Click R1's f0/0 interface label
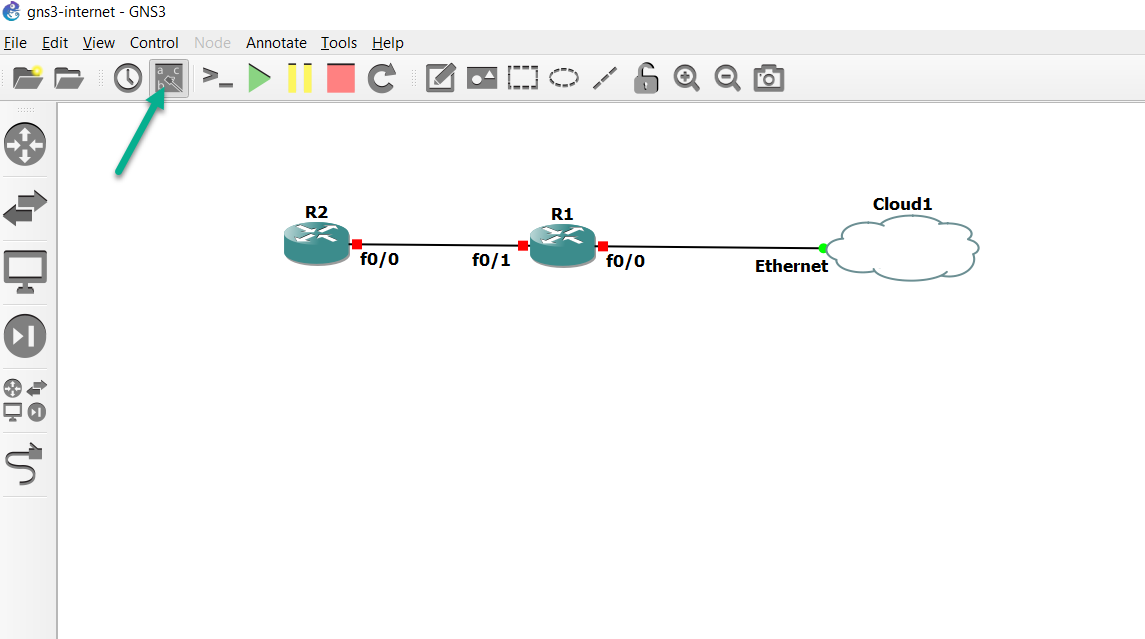Viewport: 1145px width, 639px height. pos(626,261)
